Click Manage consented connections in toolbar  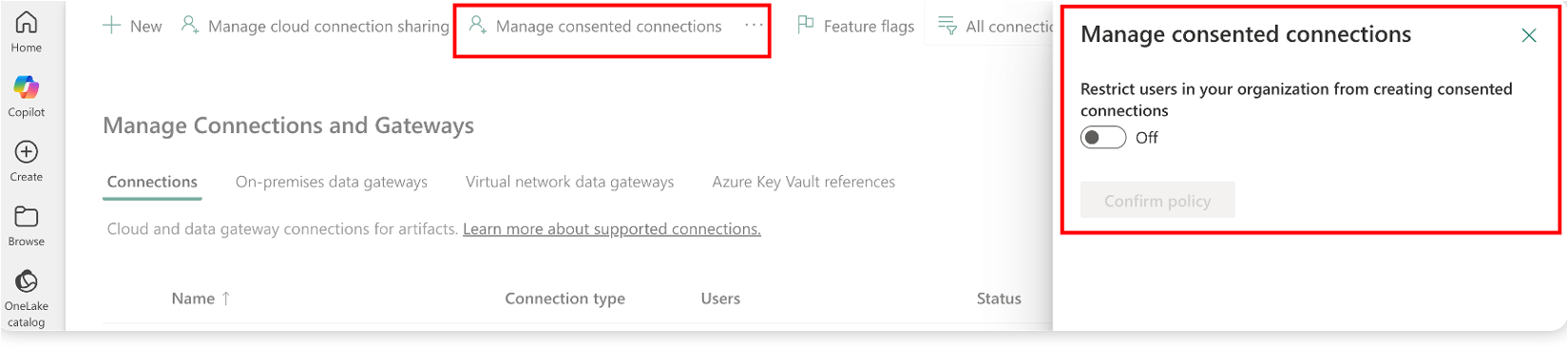[x=596, y=27]
